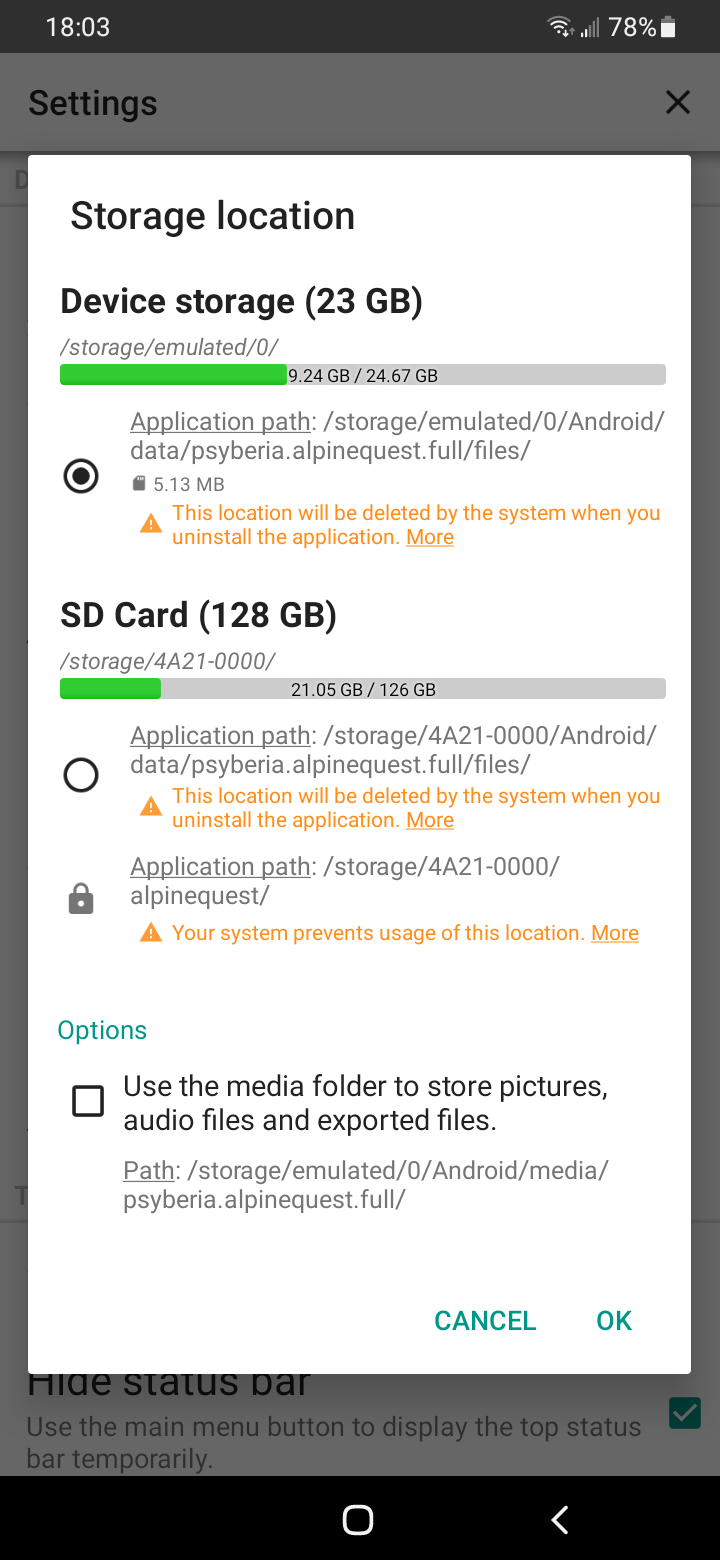Click the Device storage usage bar

363,375
